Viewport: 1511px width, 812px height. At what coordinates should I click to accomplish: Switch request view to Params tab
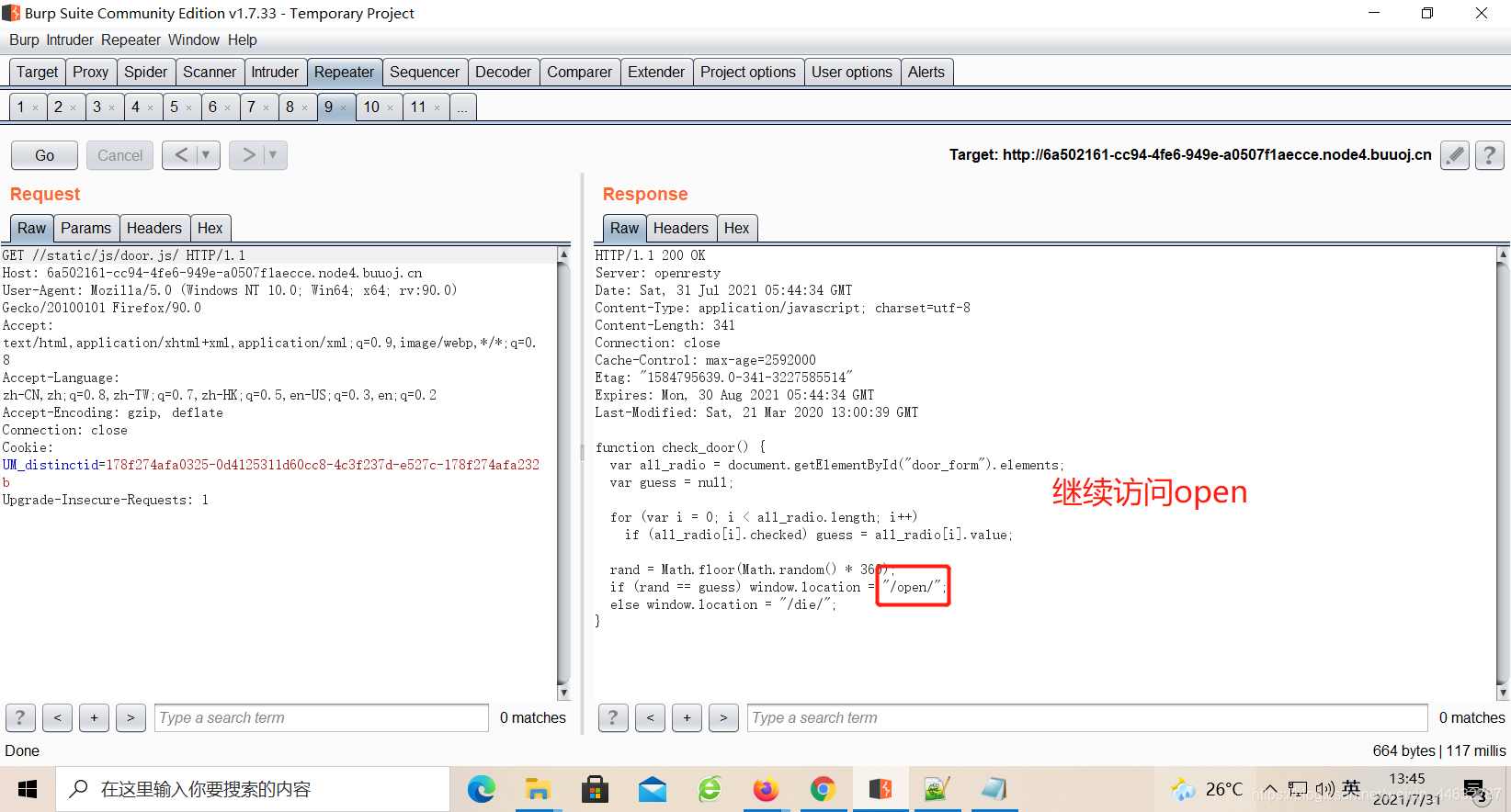coord(85,228)
